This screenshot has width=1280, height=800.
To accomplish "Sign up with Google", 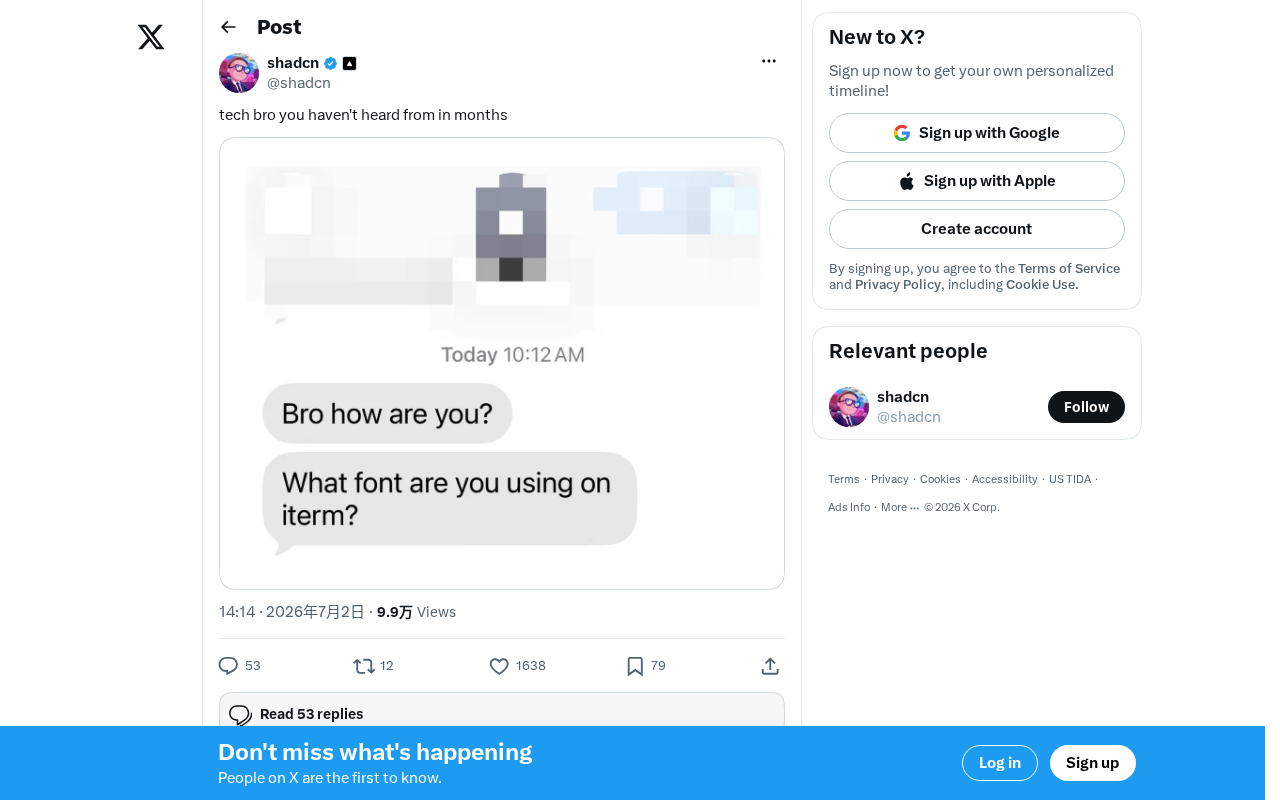I will point(977,133).
